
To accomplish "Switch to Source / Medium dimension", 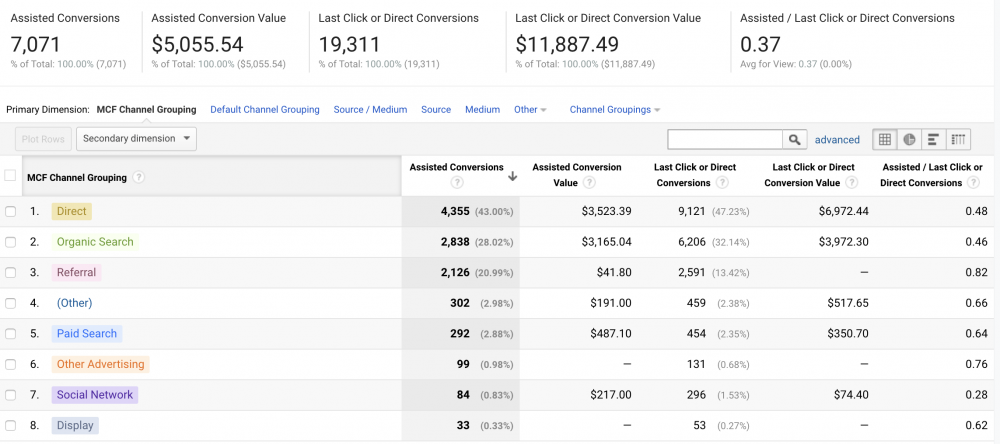I will pos(370,110).
